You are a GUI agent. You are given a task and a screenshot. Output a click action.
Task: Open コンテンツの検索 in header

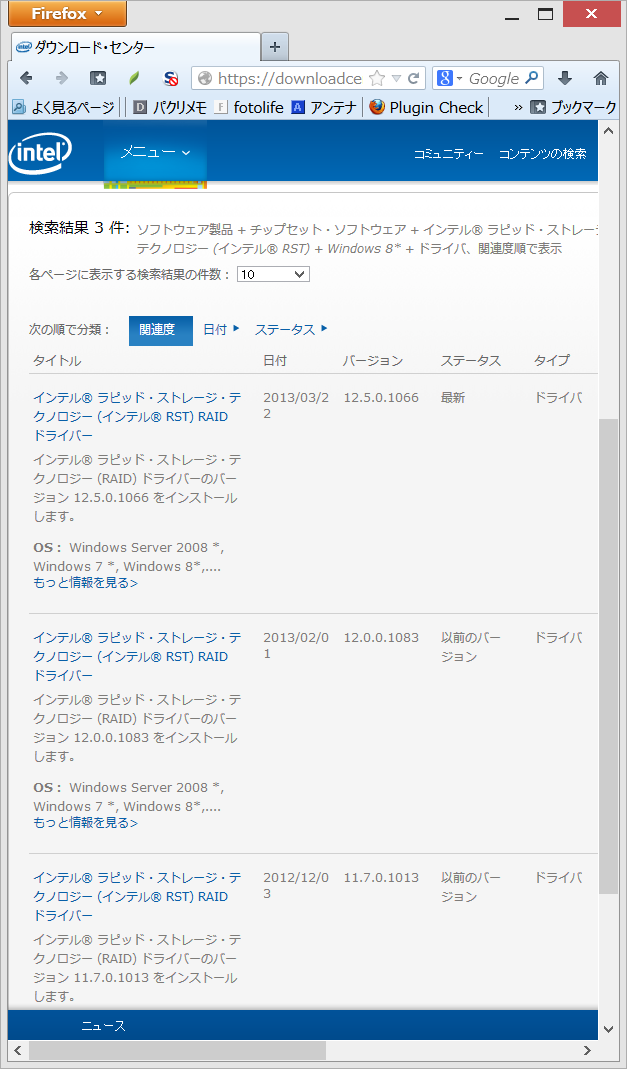542,154
